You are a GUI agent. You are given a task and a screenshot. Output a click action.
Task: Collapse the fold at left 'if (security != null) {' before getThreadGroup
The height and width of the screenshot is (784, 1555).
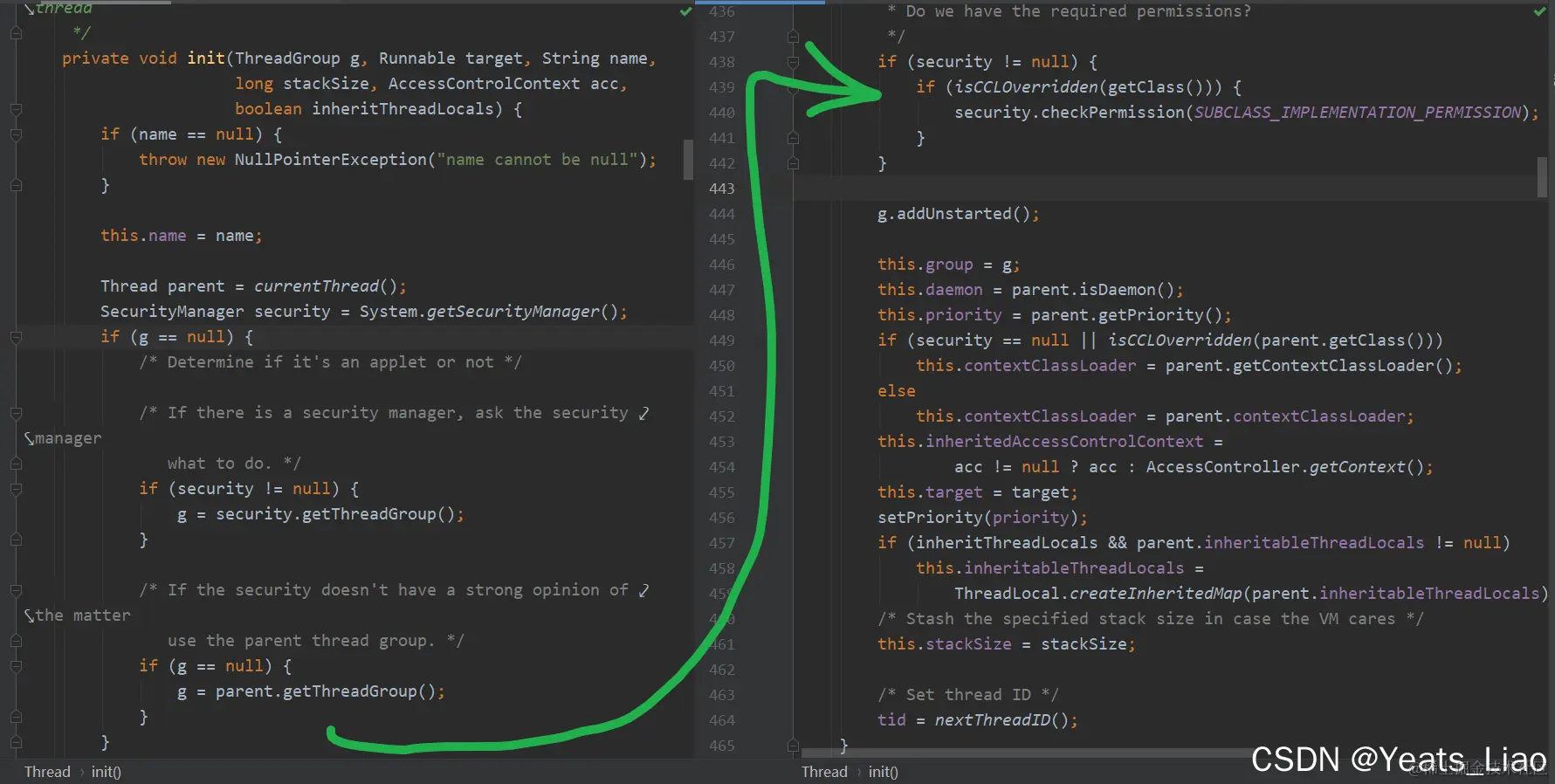[x=16, y=489]
